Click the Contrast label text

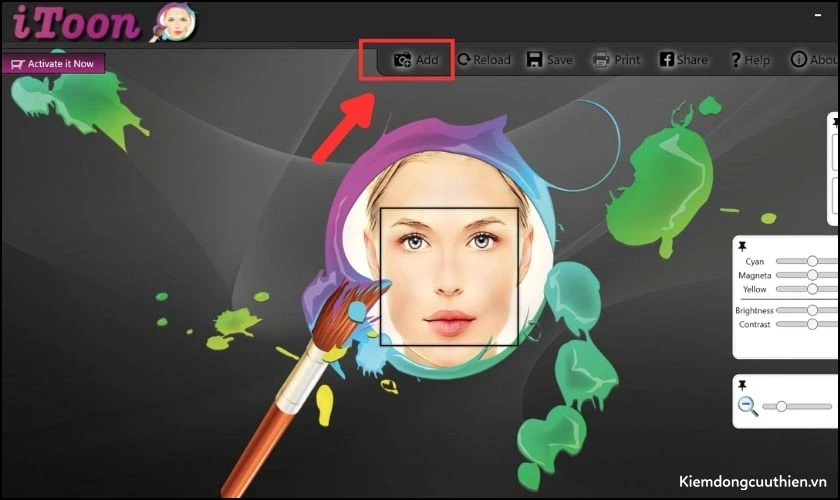[754, 325]
